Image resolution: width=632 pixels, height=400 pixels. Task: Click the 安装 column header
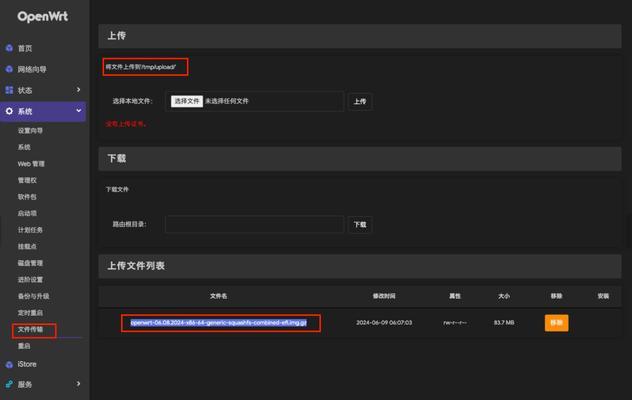point(603,296)
